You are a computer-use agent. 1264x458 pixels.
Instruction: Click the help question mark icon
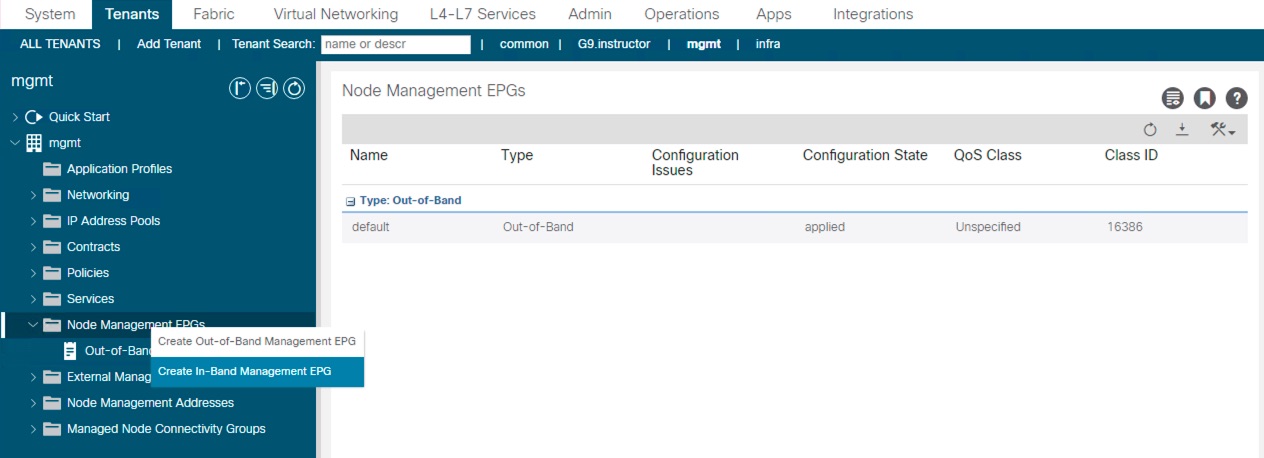1237,98
